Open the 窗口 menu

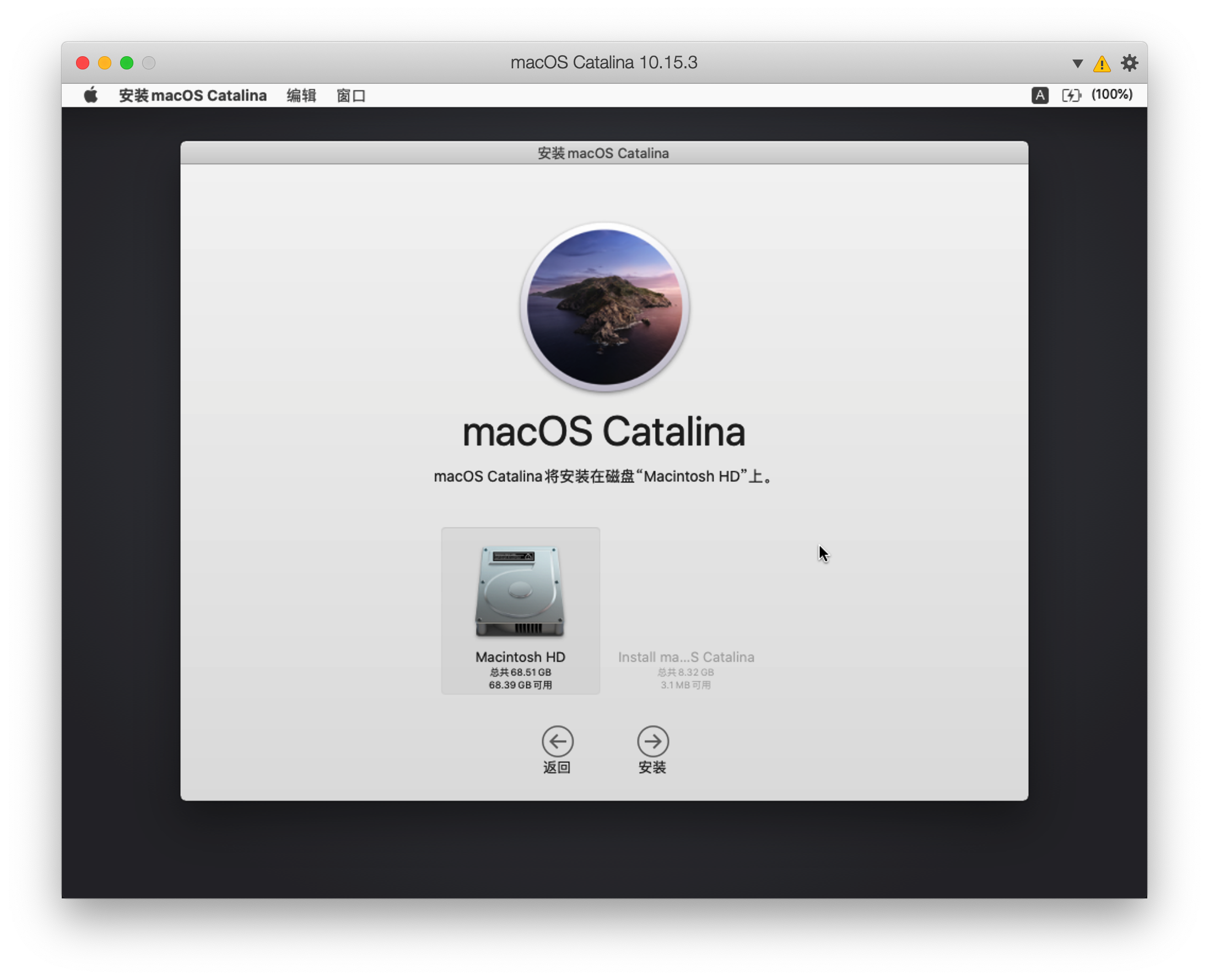point(350,95)
